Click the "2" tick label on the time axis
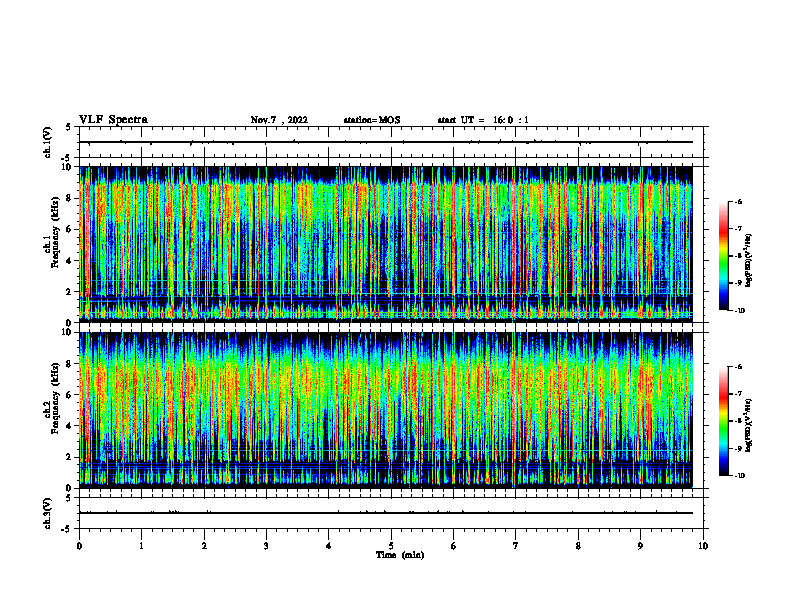 [x=204, y=546]
